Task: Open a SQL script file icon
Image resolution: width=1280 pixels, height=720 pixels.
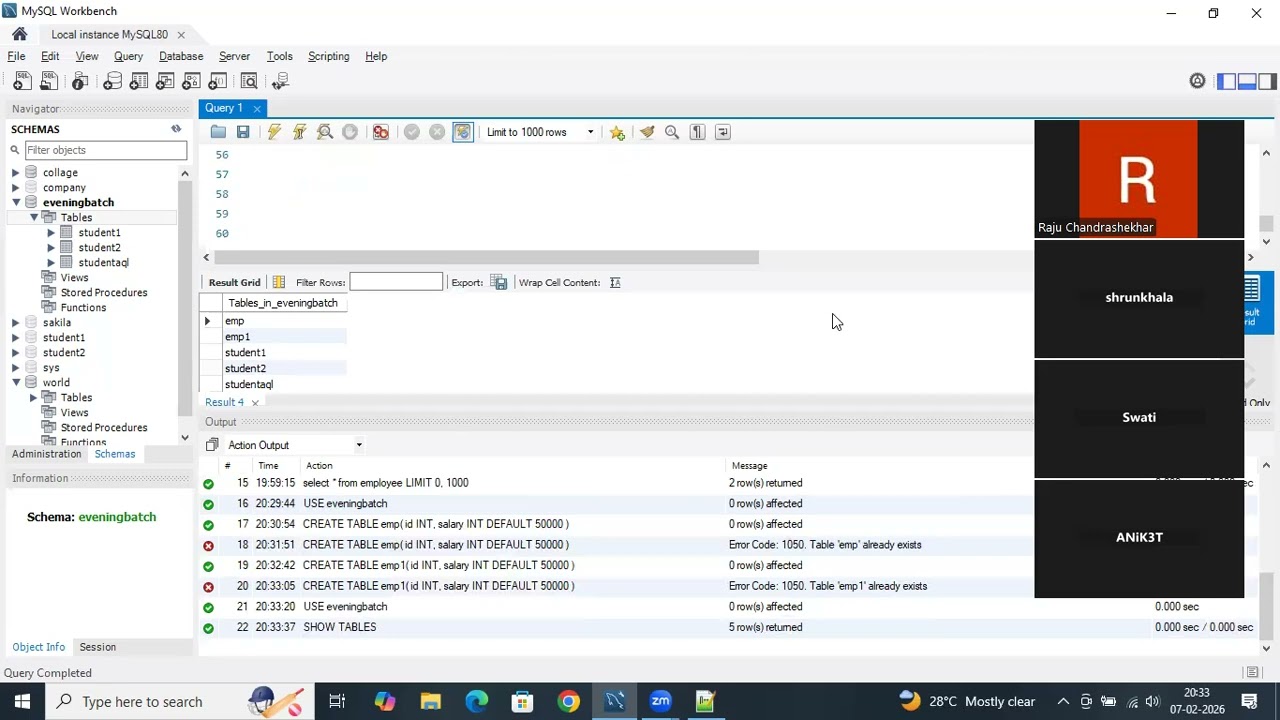Action: [48, 81]
